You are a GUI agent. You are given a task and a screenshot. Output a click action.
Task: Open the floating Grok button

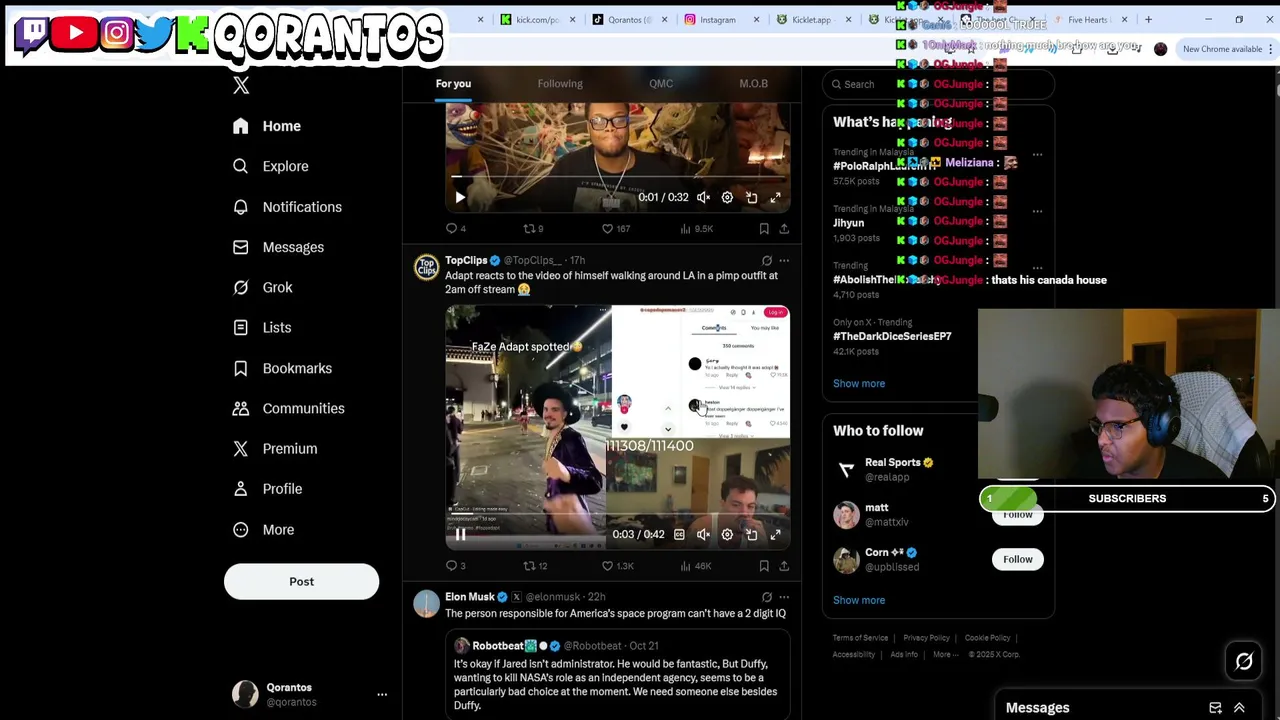click(1244, 661)
